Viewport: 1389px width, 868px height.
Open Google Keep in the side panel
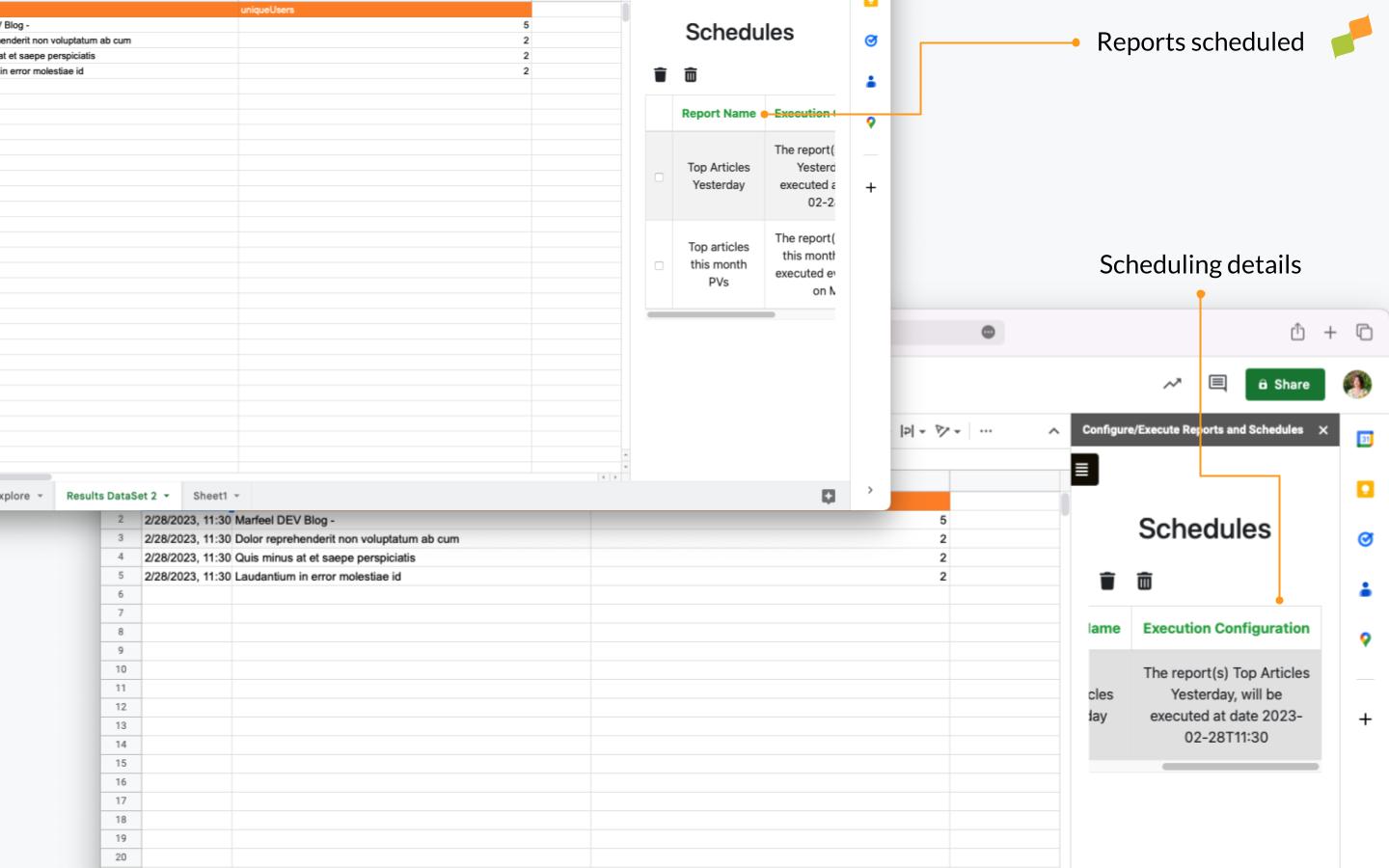(x=1365, y=489)
